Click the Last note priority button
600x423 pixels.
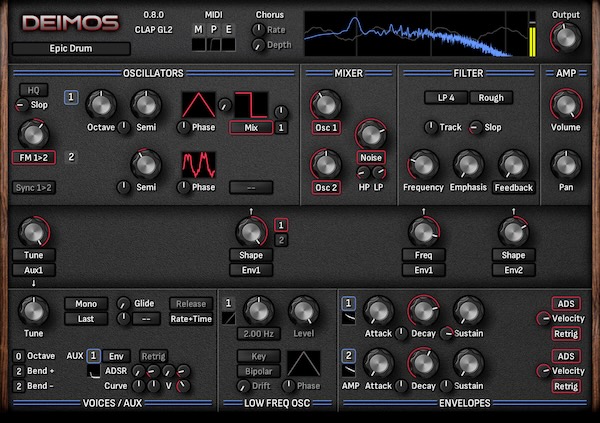(86, 319)
